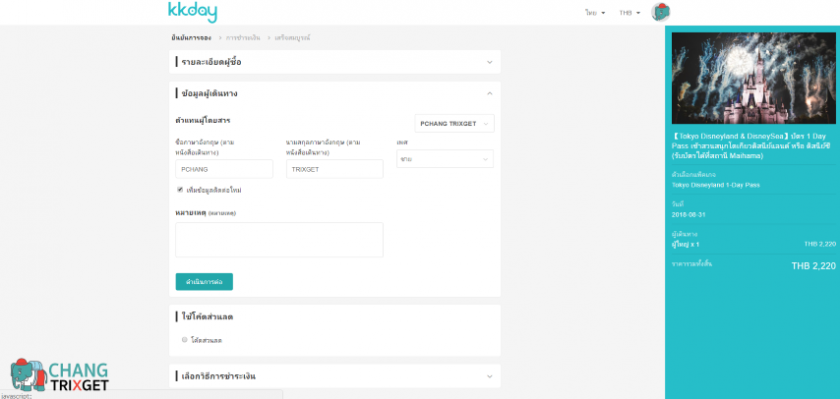Viewport: 840px width, 399px height.
Task: Open the ไทย language dropdown
Action: [x=595, y=13]
